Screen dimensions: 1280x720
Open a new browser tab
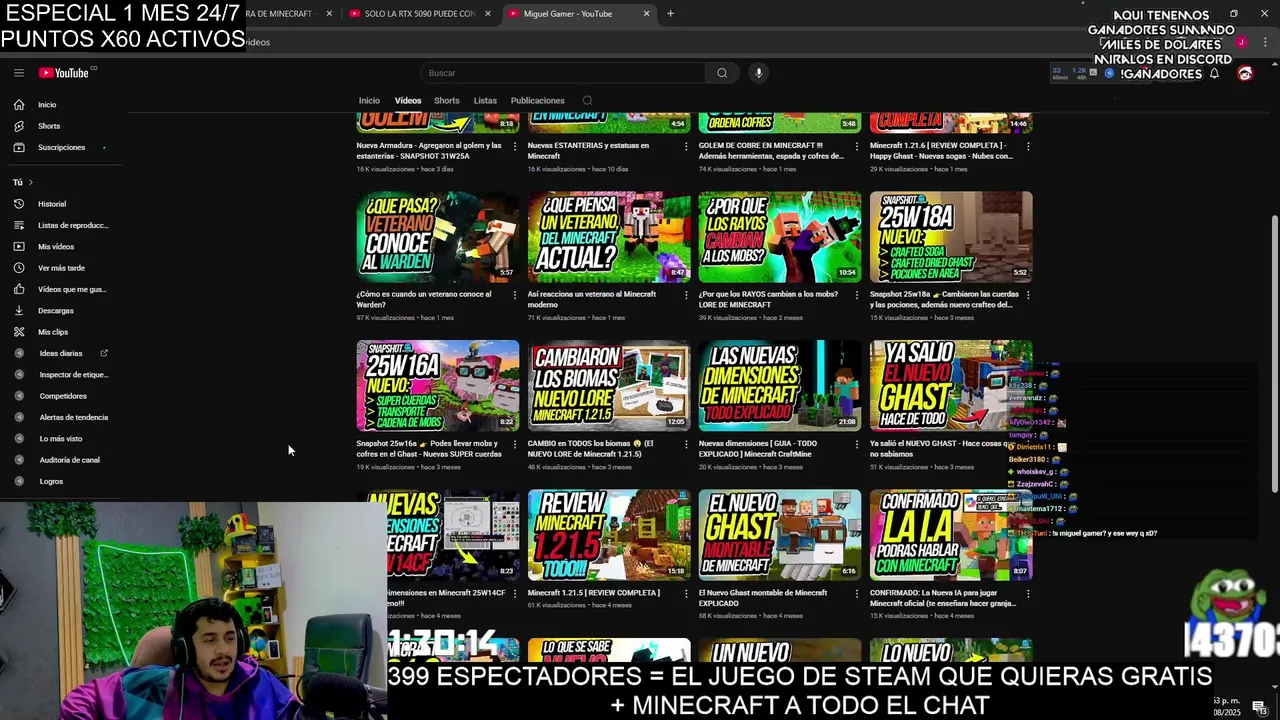point(670,14)
